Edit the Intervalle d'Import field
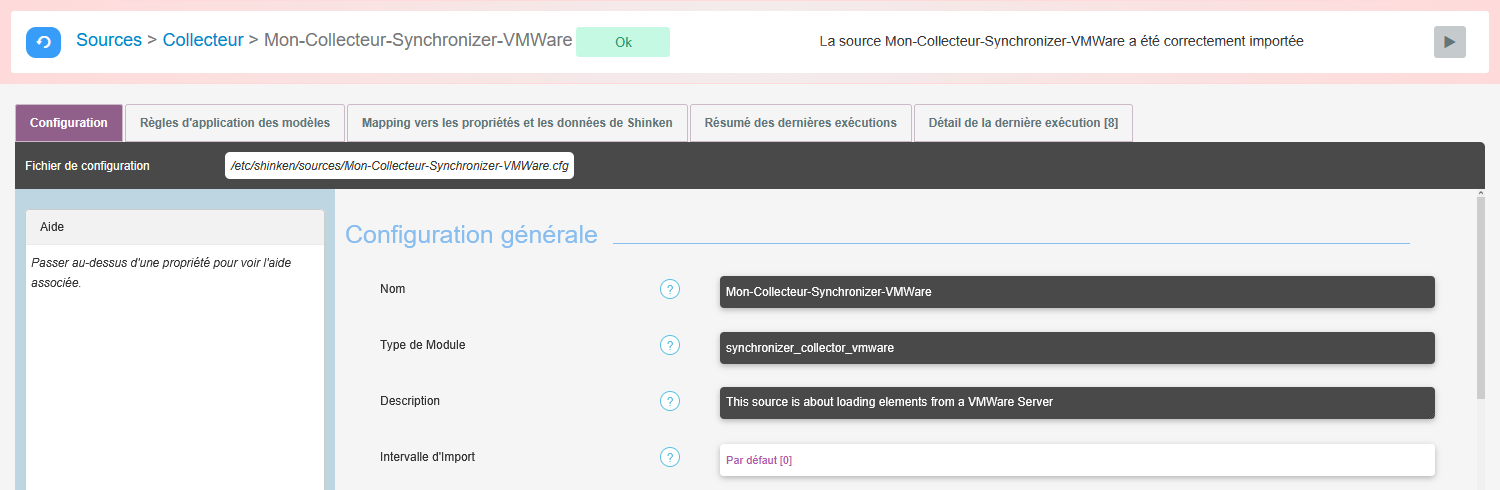This screenshot has height=490, width=1500. click(x=1077, y=460)
